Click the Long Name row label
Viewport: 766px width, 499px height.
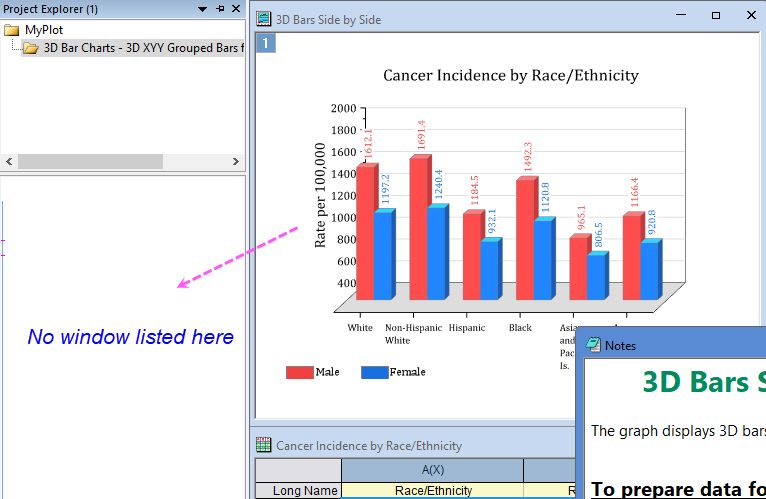pos(298,490)
